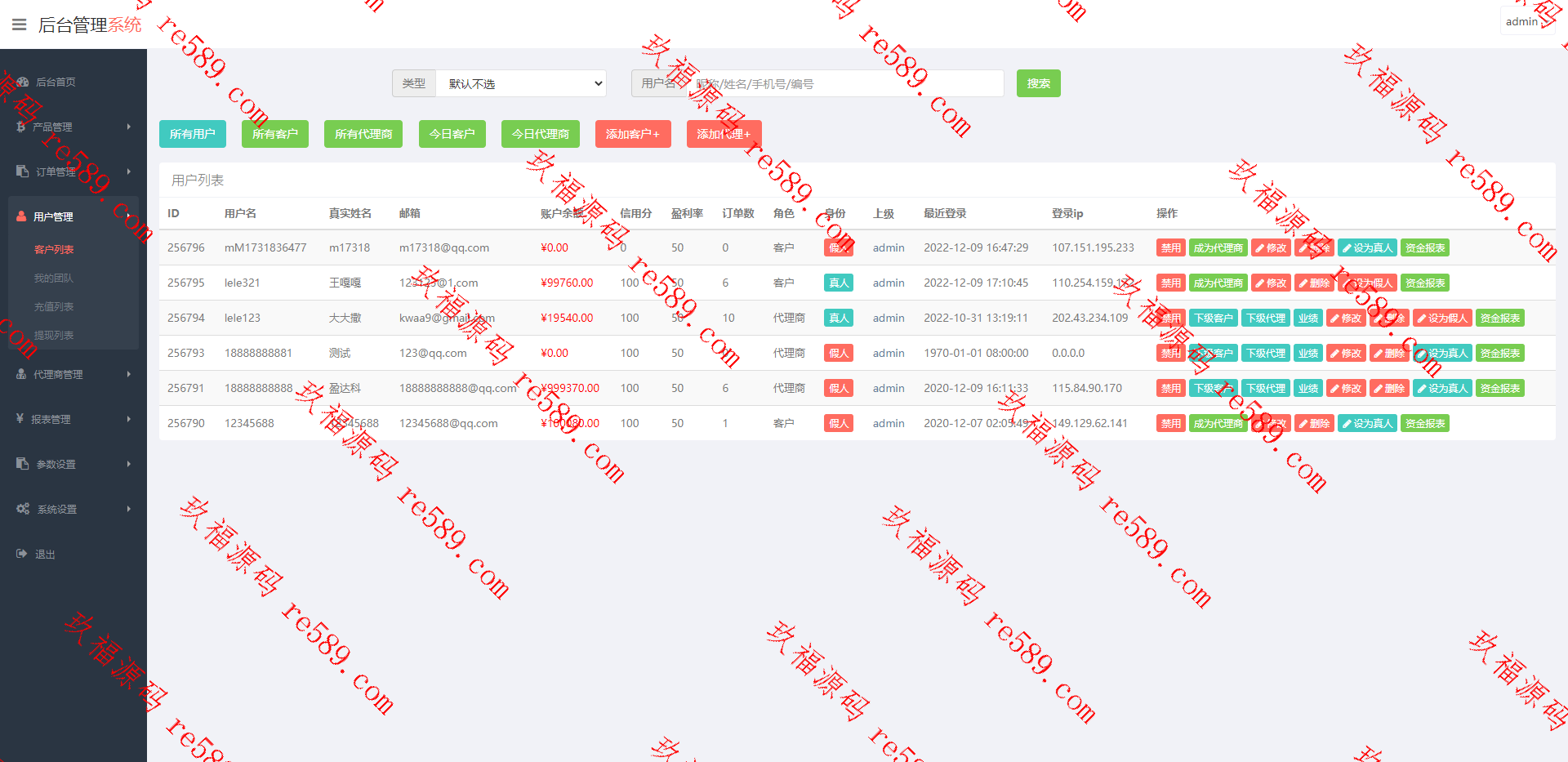
Task: Show 今日代理商 with the filter button
Action: point(541,134)
